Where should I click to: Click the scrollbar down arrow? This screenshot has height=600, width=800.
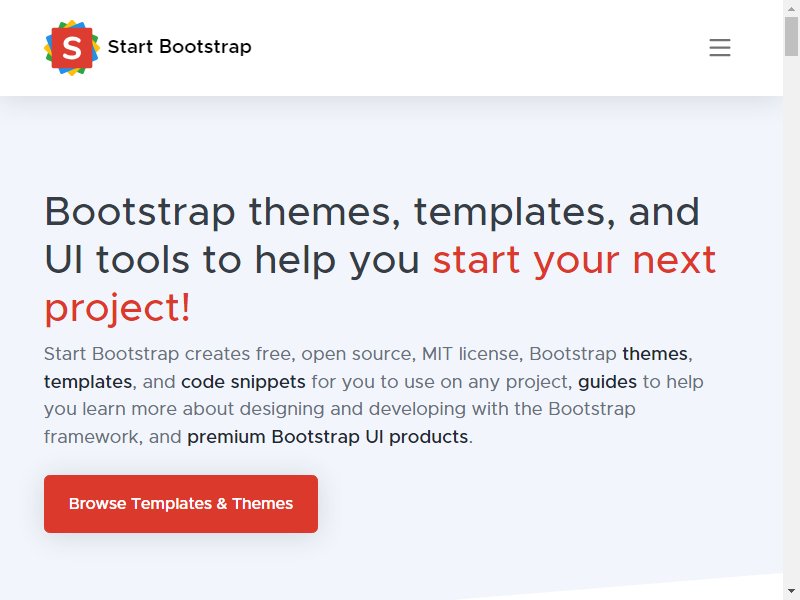[x=791, y=592]
